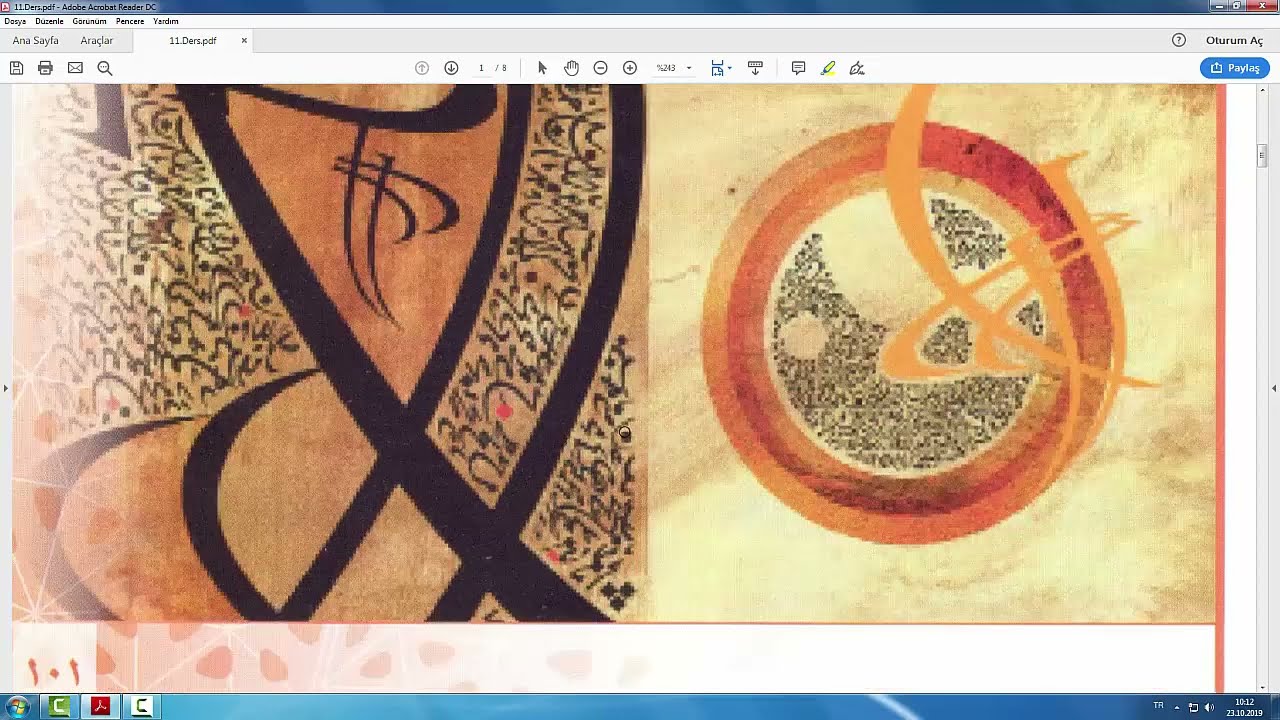1280x720 pixels.
Task: Open the Dosya menu
Action: (x=15, y=21)
